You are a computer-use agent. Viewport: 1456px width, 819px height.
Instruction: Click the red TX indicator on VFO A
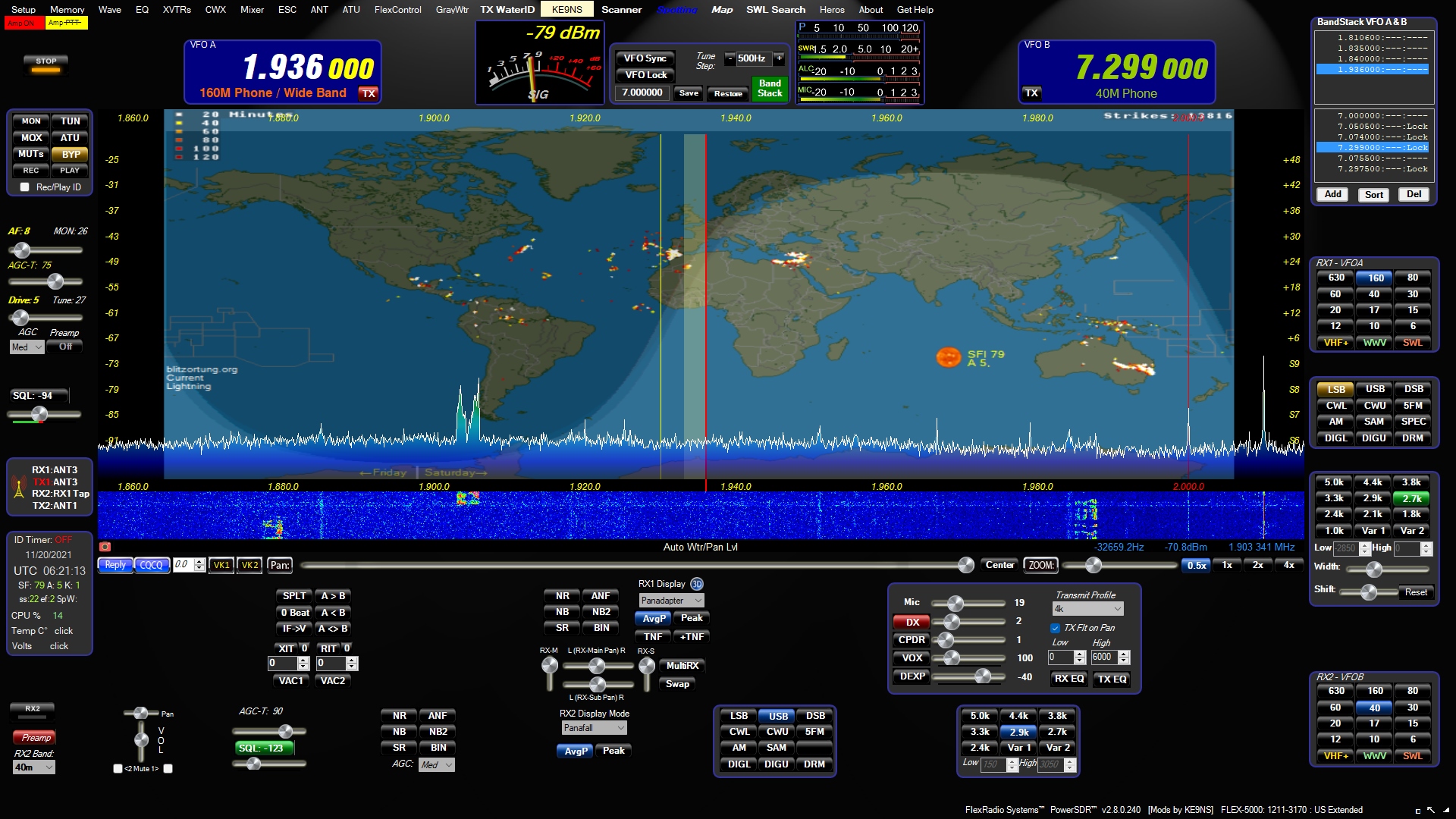pos(369,93)
